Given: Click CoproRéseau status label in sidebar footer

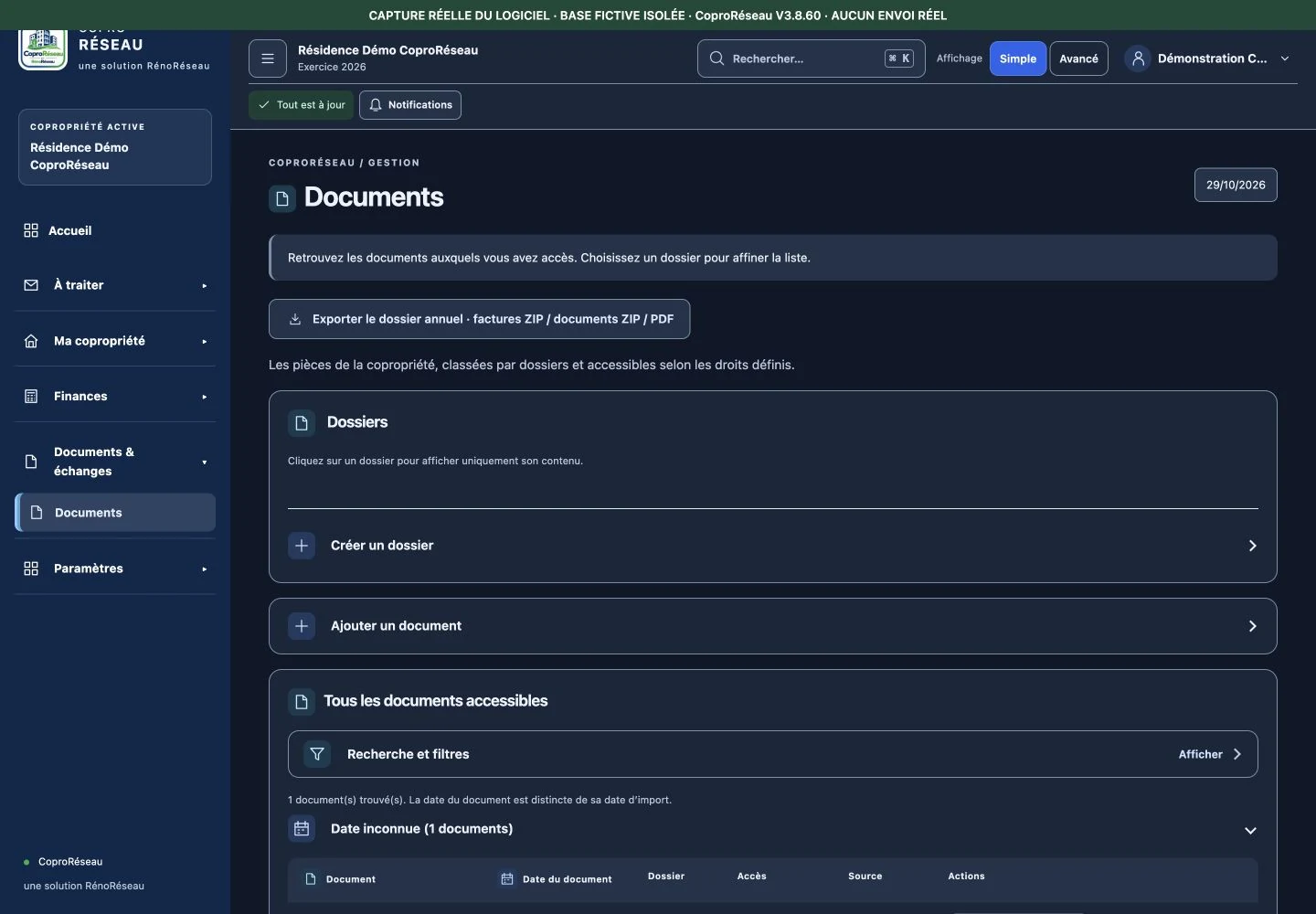Looking at the screenshot, I should (x=70, y=862).
